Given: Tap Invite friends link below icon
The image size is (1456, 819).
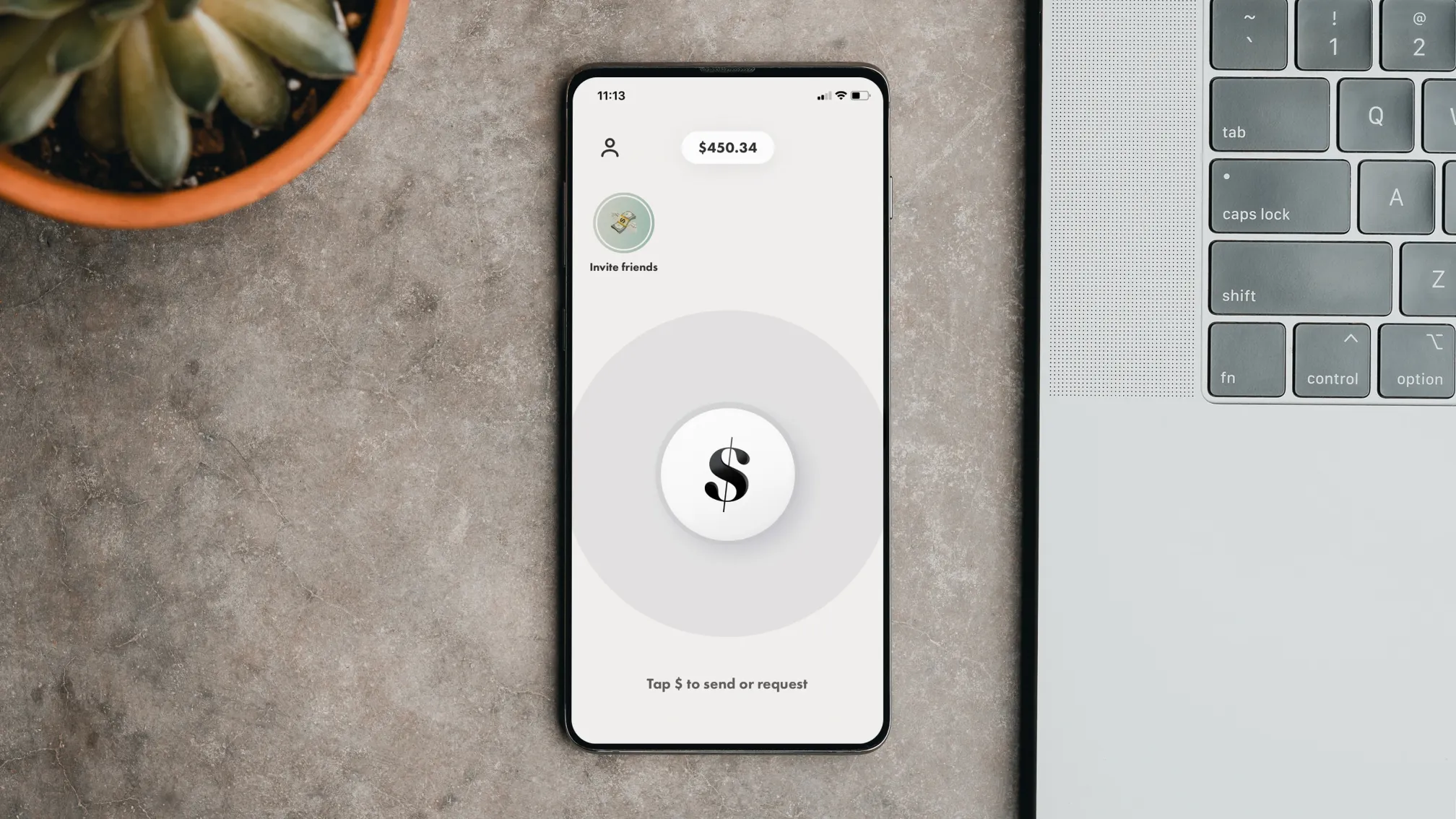Looking at the screenshot, I should (x=623, y=266).
